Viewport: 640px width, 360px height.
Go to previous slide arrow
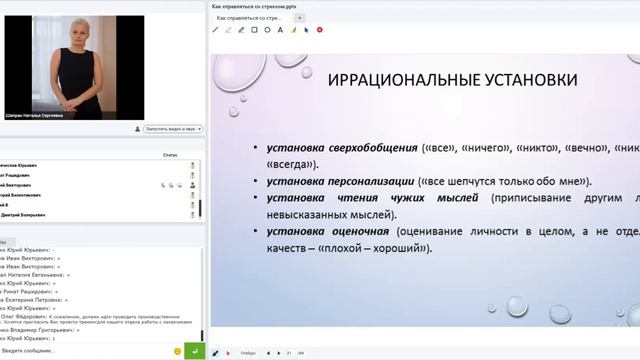268,353
